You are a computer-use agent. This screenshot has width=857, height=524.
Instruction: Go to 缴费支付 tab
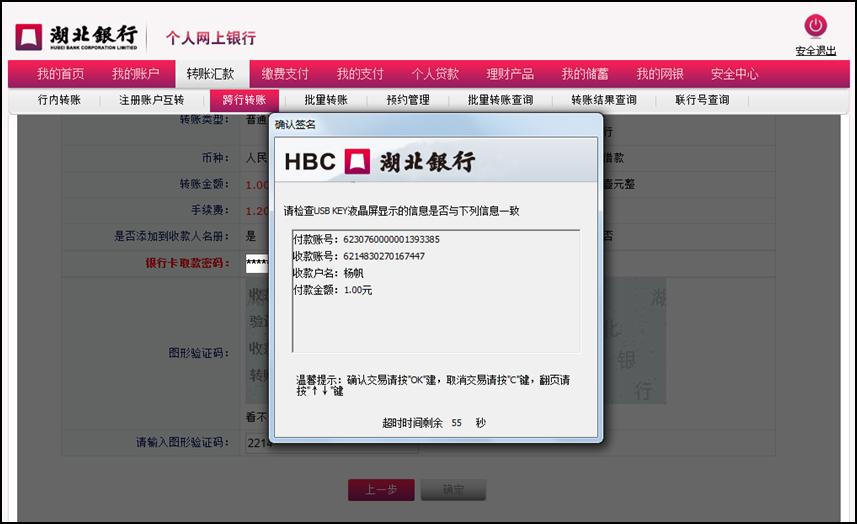click(x=285, y=74)
